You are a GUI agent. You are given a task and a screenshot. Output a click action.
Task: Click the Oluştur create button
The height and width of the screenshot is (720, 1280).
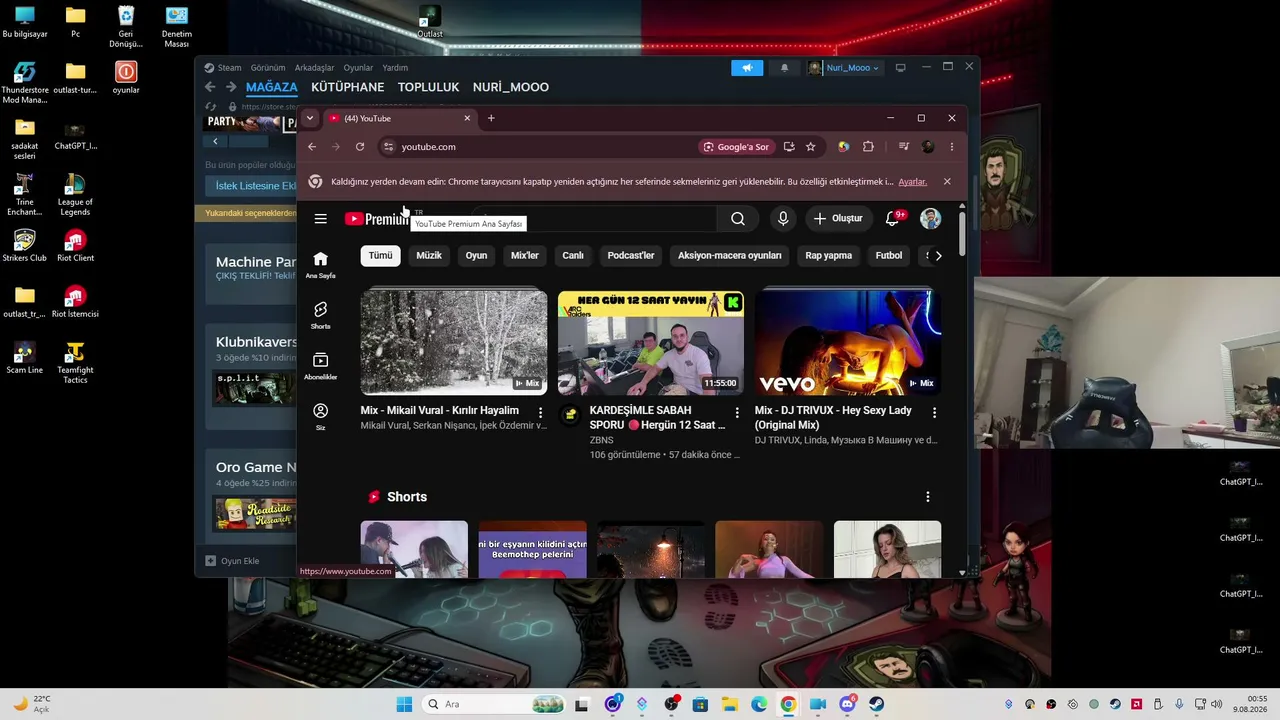(x=838, y=219)
